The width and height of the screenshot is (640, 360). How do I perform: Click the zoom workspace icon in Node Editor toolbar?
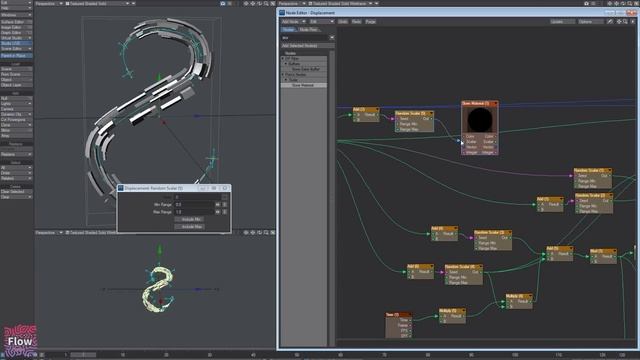tap(625, 21)
